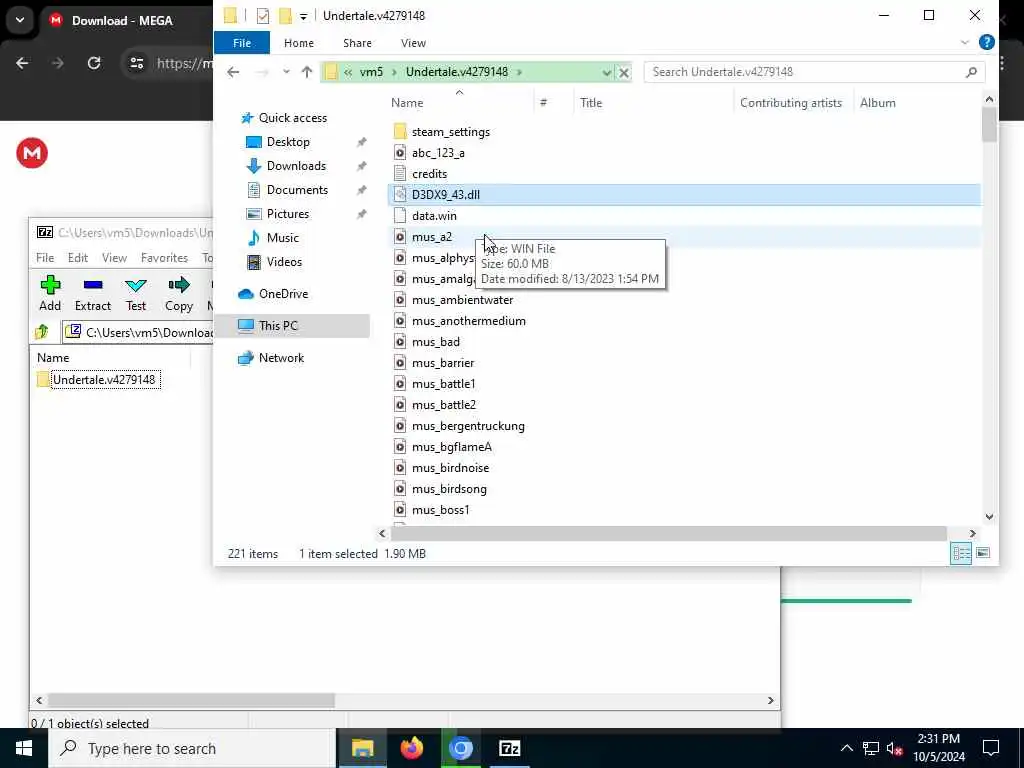Sort by the Title column header
This screenshot has height=768, width=1024.
[591, 103]
